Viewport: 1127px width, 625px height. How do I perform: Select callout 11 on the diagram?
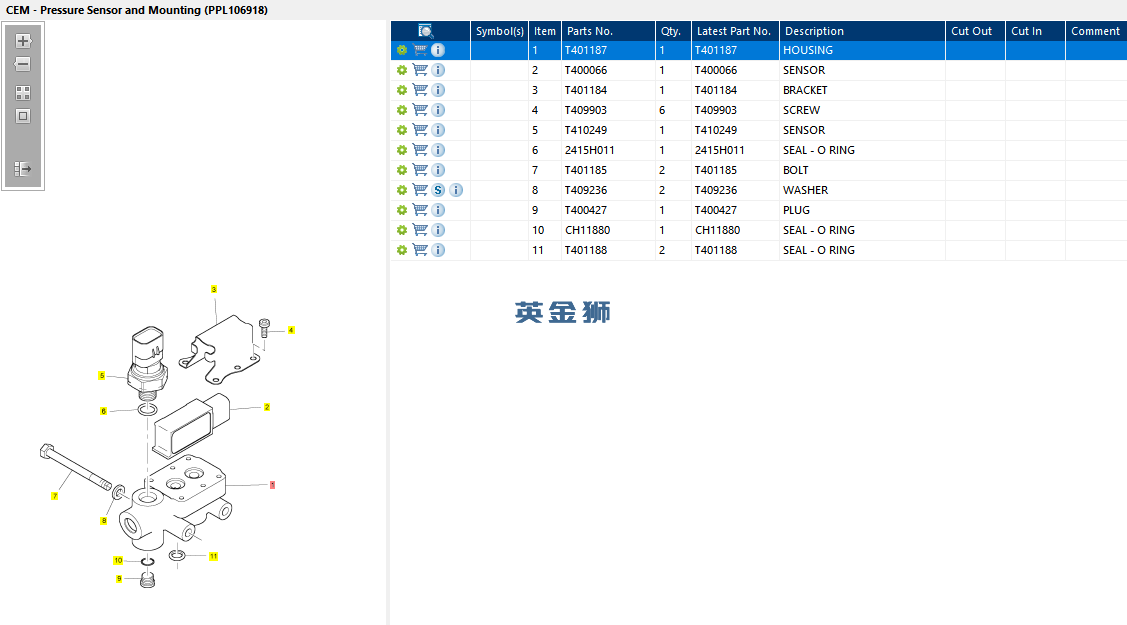(x=213, y=556)
